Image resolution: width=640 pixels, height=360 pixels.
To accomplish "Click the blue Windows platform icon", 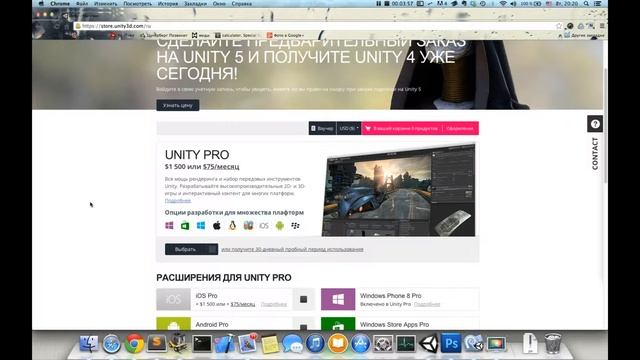I will pos(201,226).
